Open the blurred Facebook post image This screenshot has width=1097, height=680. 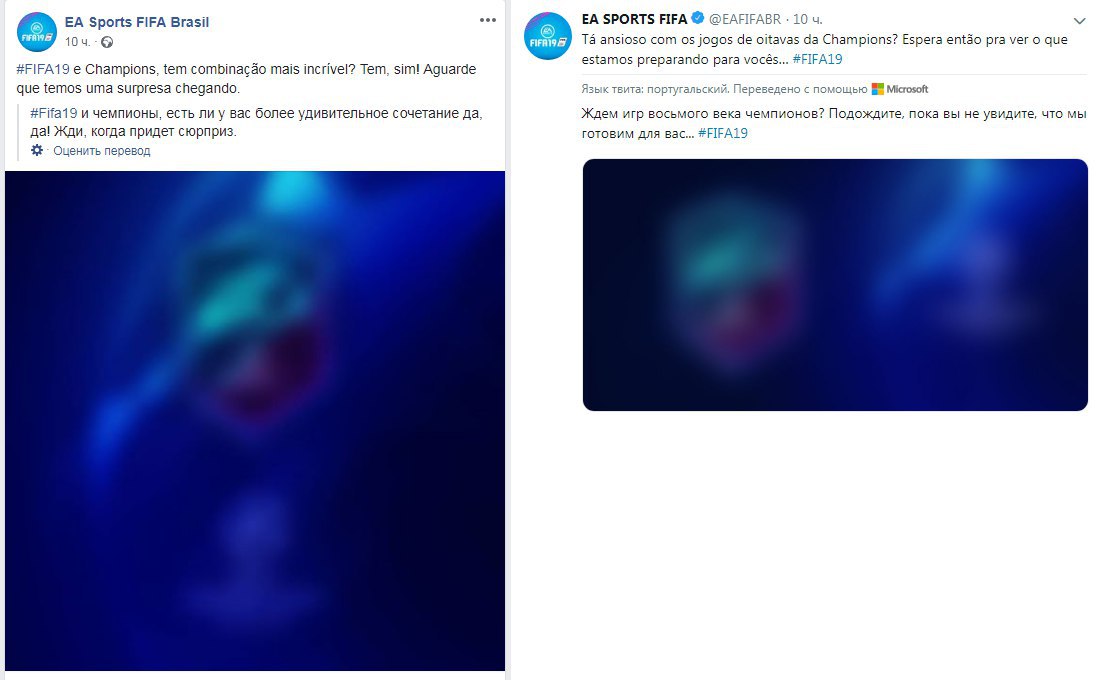[255, 420]
